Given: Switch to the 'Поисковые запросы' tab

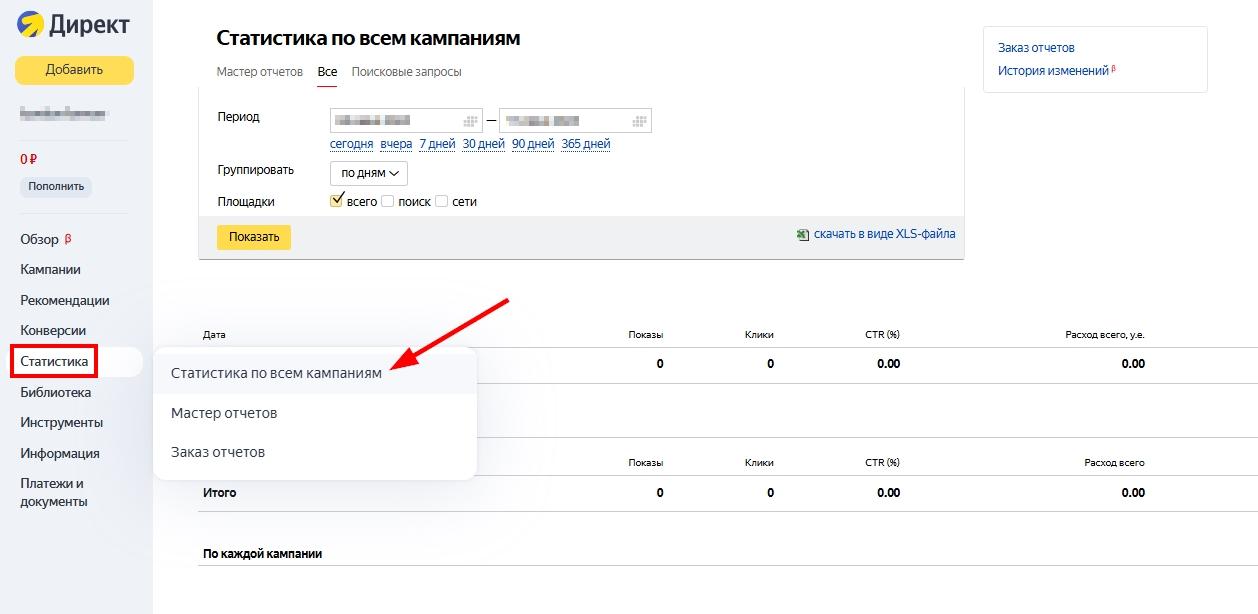Looking at the screenshot, I should 406,72.
